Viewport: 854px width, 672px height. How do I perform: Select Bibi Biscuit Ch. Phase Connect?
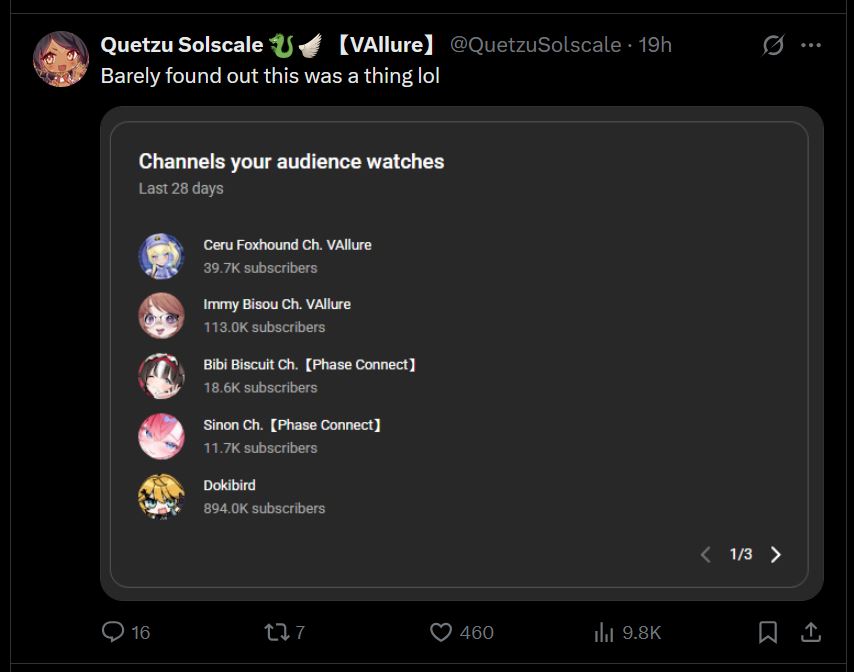tap(278, 376)
